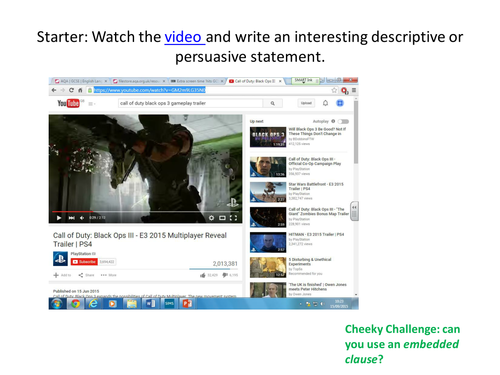Toggle theater mode in the player
The height and width of the screenshot is (375, 500).
pyautogui.click(x=222, y=218)
